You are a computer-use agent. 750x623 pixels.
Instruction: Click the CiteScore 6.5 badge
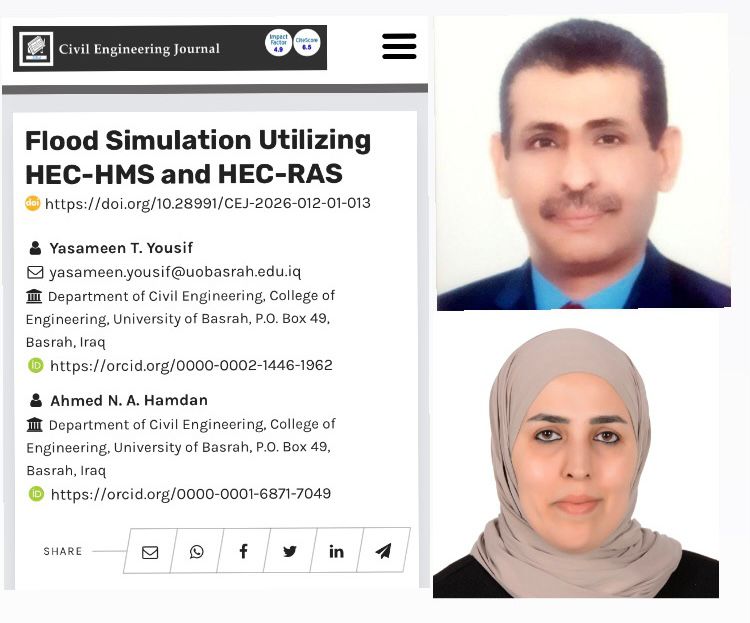(x=307, y=43)
